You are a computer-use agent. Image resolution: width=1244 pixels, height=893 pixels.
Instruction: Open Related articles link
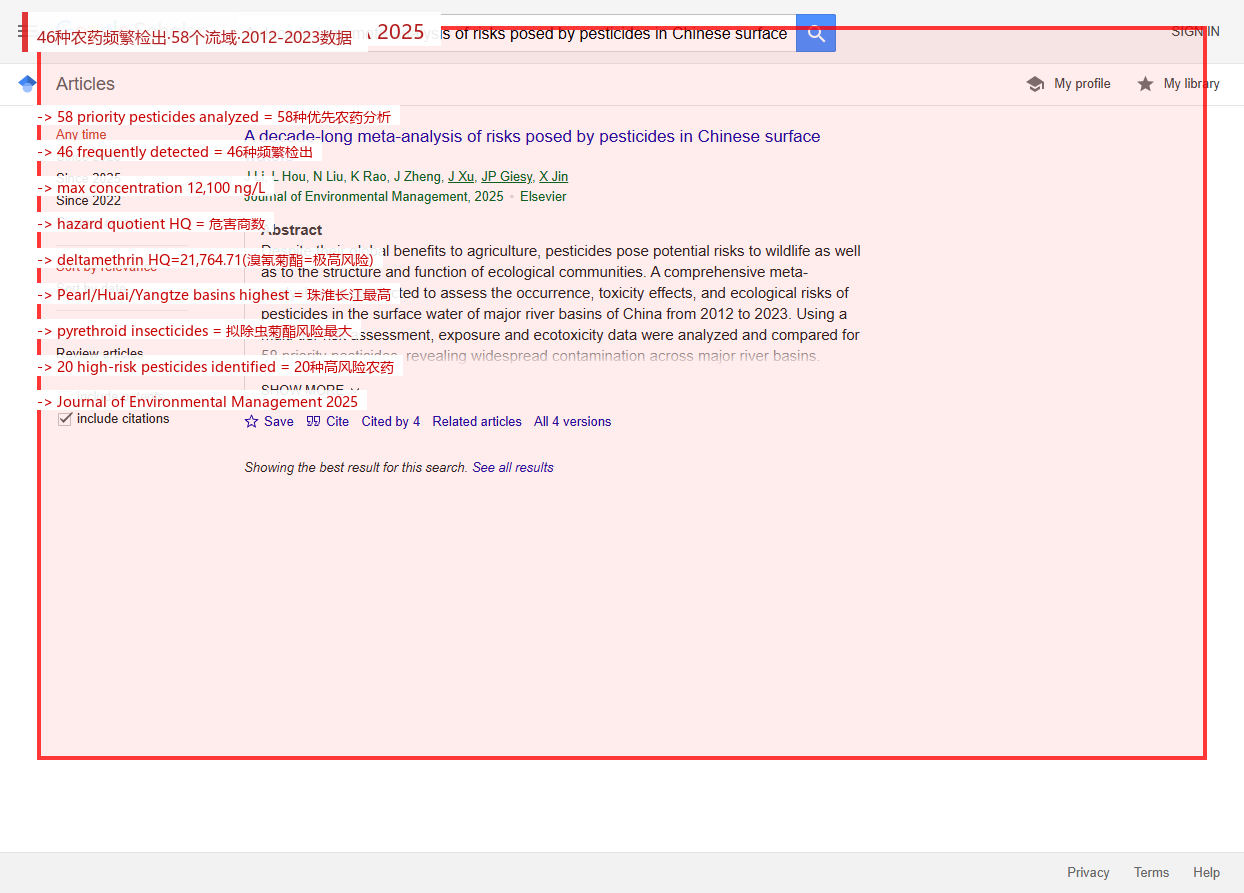(477, 421)
